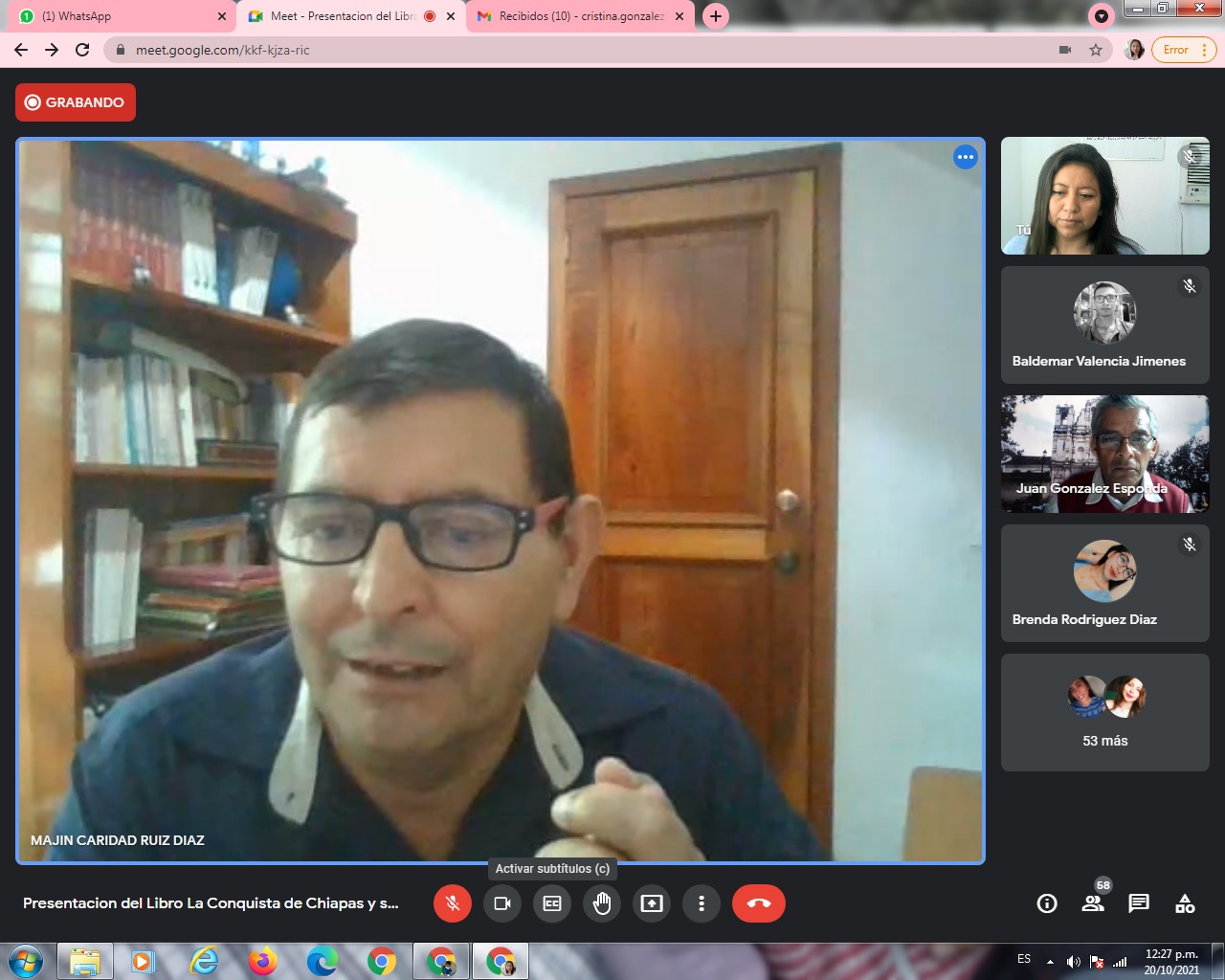Screen dimensions: 1225x980
Task: Raise hand in the meeting
Action: coord(602,903)
